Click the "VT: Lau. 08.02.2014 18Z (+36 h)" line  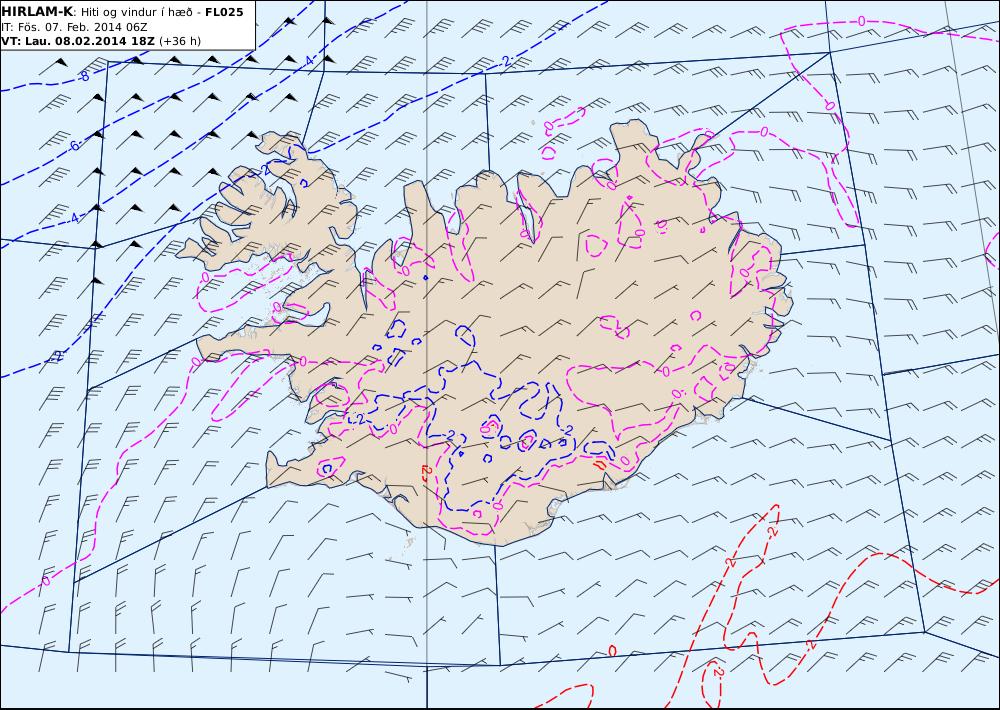click(101, 41)
